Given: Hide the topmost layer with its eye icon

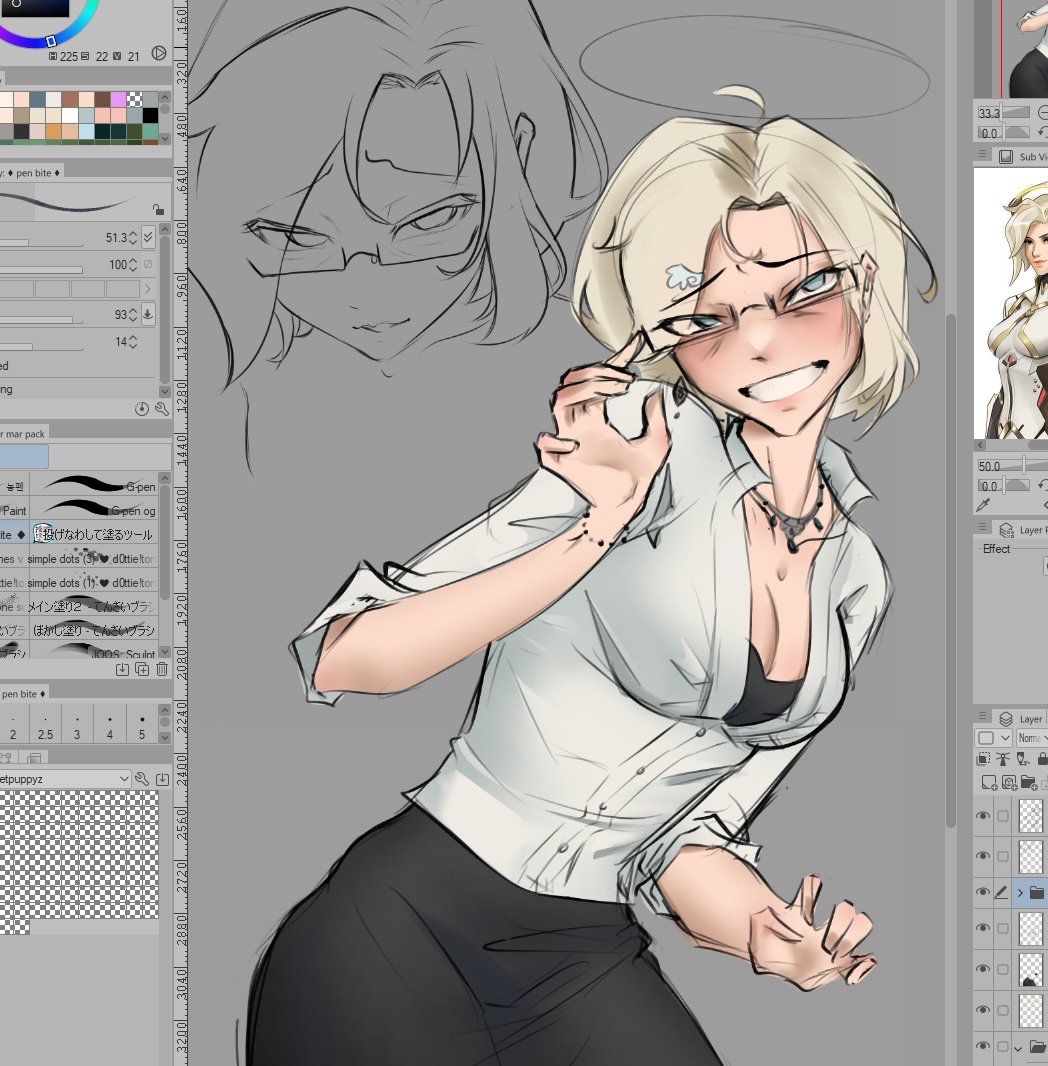Looking at the screenshot, I should (x=983, y=816).
